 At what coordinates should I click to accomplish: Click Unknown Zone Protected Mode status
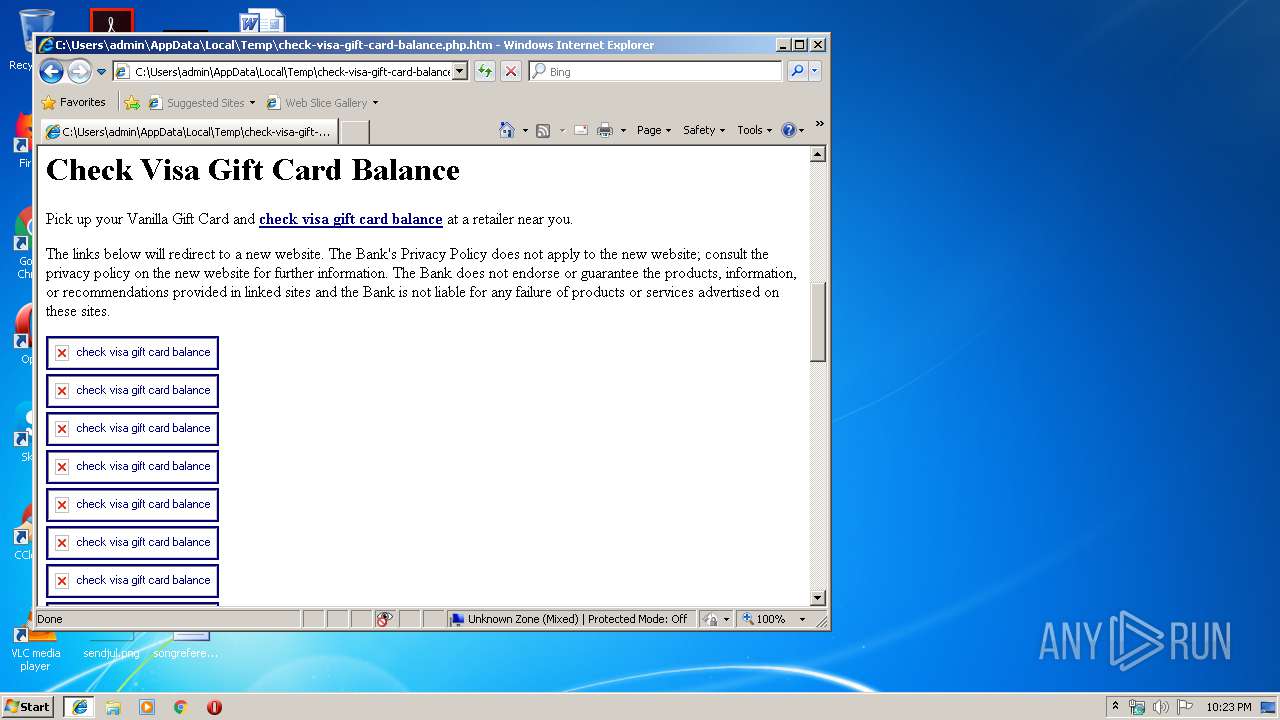pos(570,619)
